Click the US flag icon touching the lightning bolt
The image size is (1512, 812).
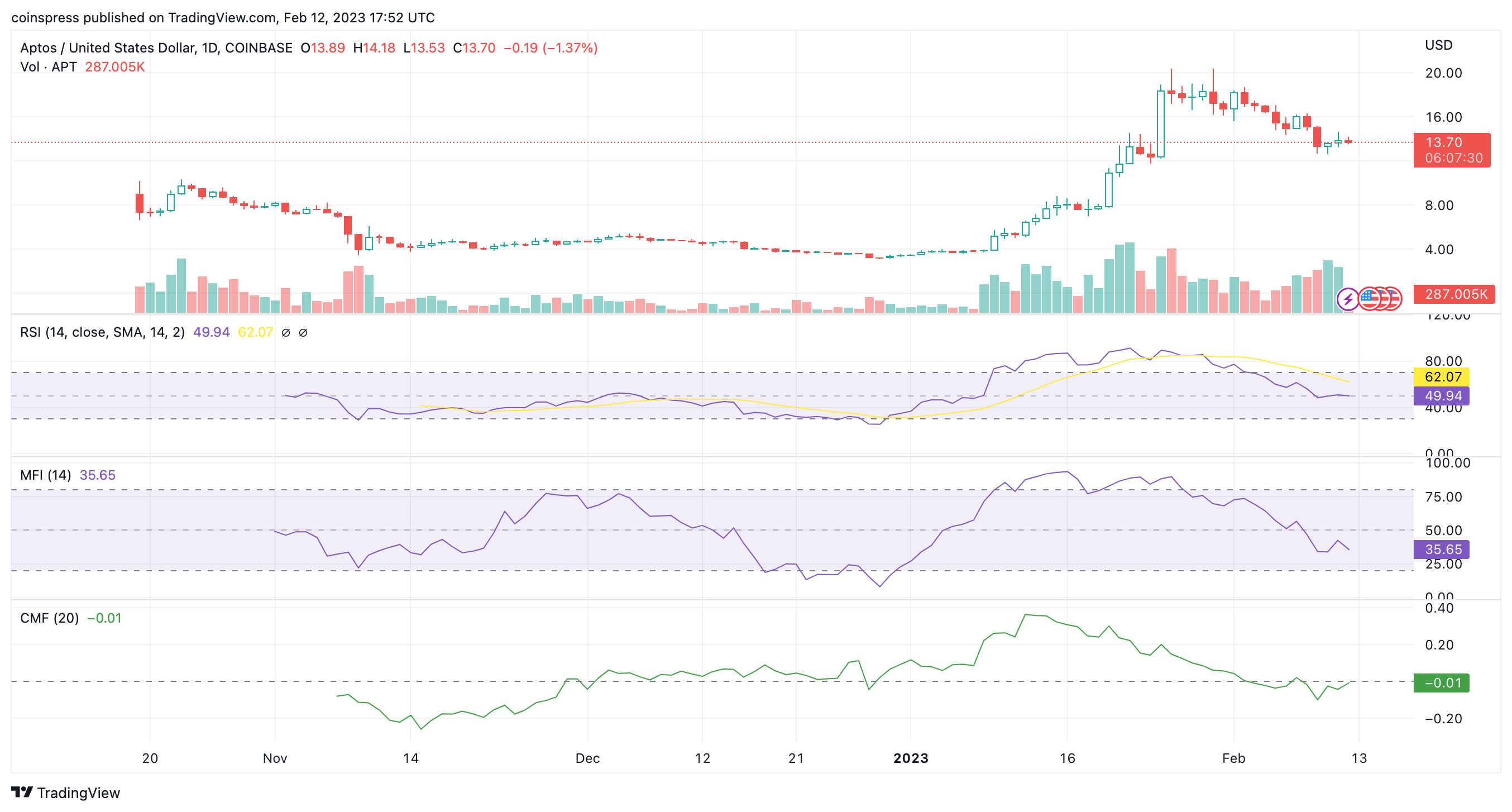[1369, 299]
